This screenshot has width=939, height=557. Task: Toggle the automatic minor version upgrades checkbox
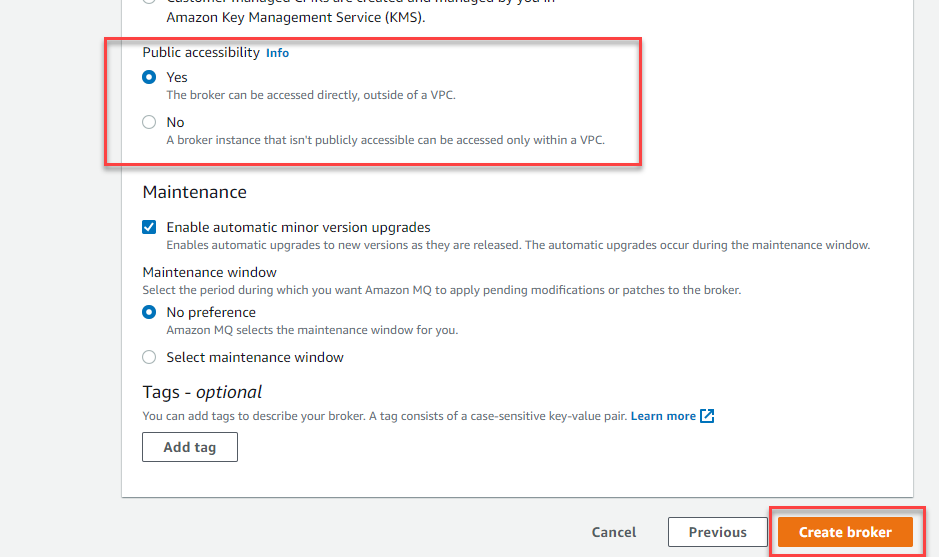coord(149,227)
